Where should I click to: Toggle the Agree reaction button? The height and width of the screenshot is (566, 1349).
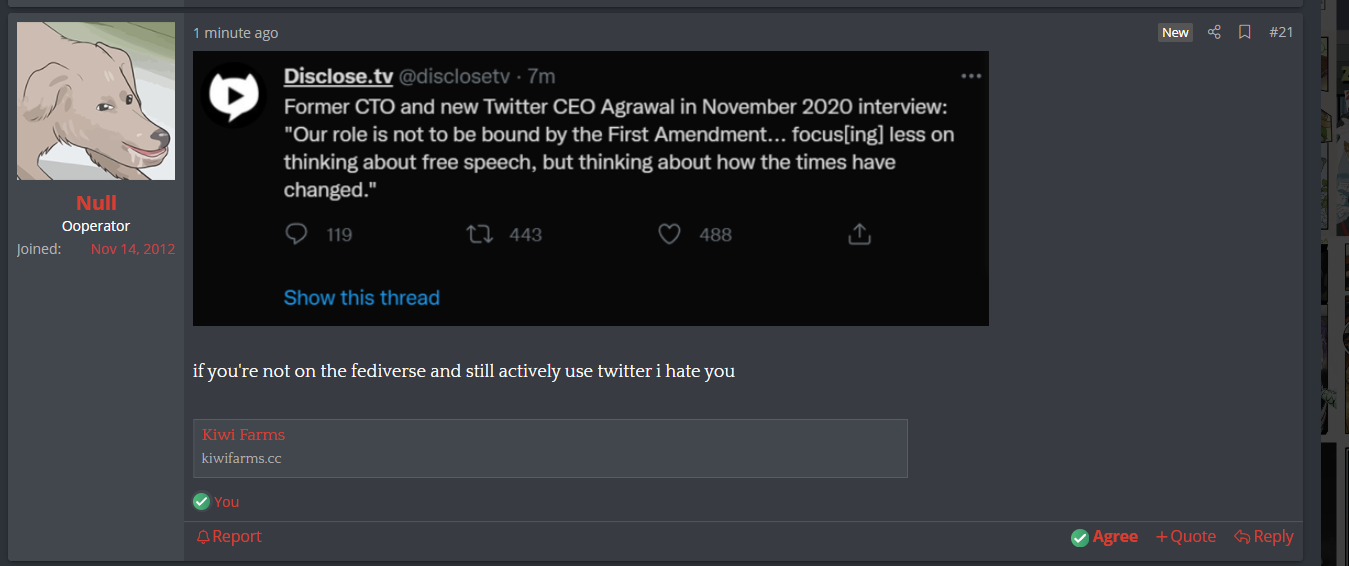click(x=1104, y=537)
